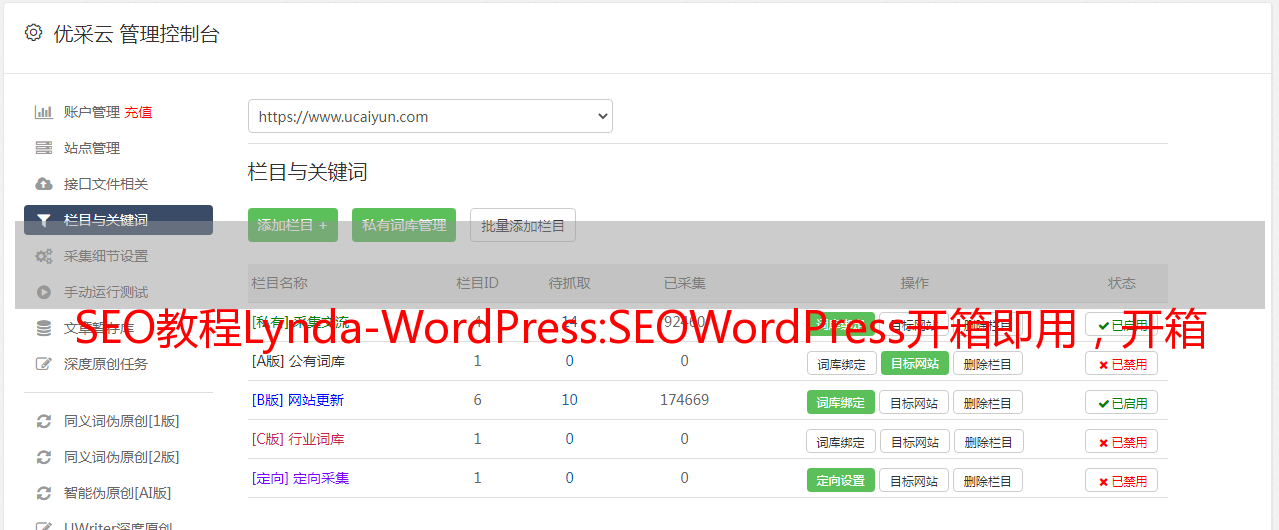Viewport: 1279px width, 530px height.
Task: Click the 待抓取 column header
Action: point(569,283)
